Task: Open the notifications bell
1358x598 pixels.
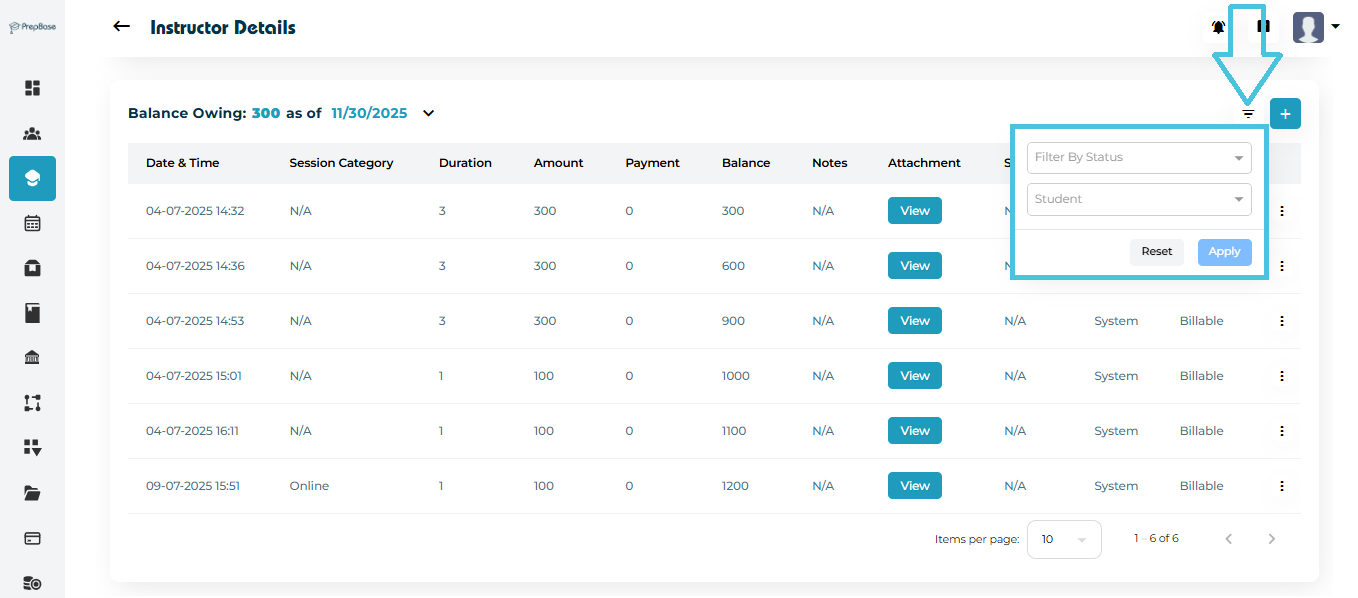Action: click(x=1218, y=27)
